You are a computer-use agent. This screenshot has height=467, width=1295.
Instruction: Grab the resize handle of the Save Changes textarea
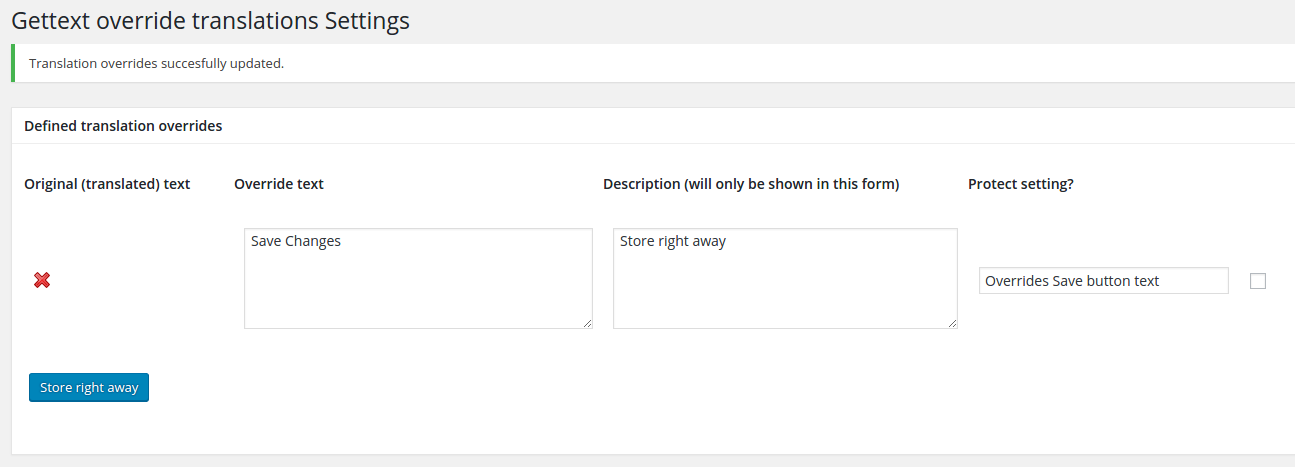[x=587, y=323]
